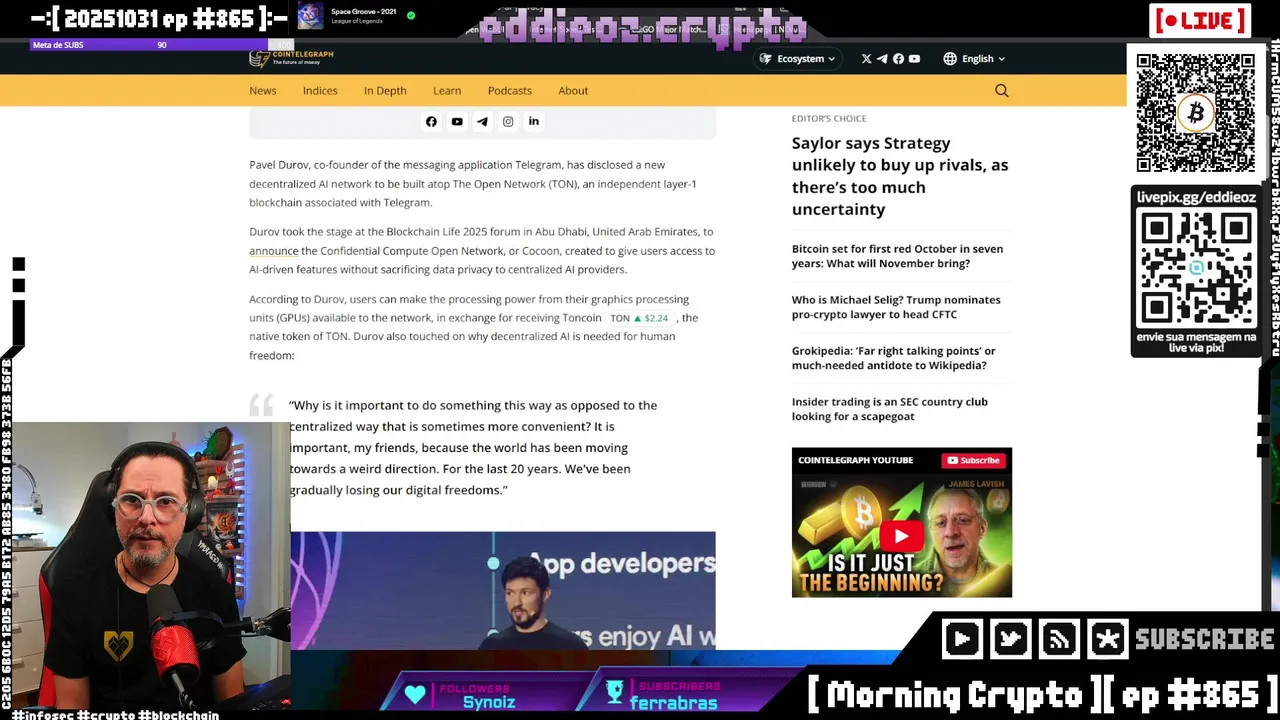Click the livepix.gg/eddieoz QR code
Image resolution: width=1280 pixels, height=720 pixels.
1196,269
